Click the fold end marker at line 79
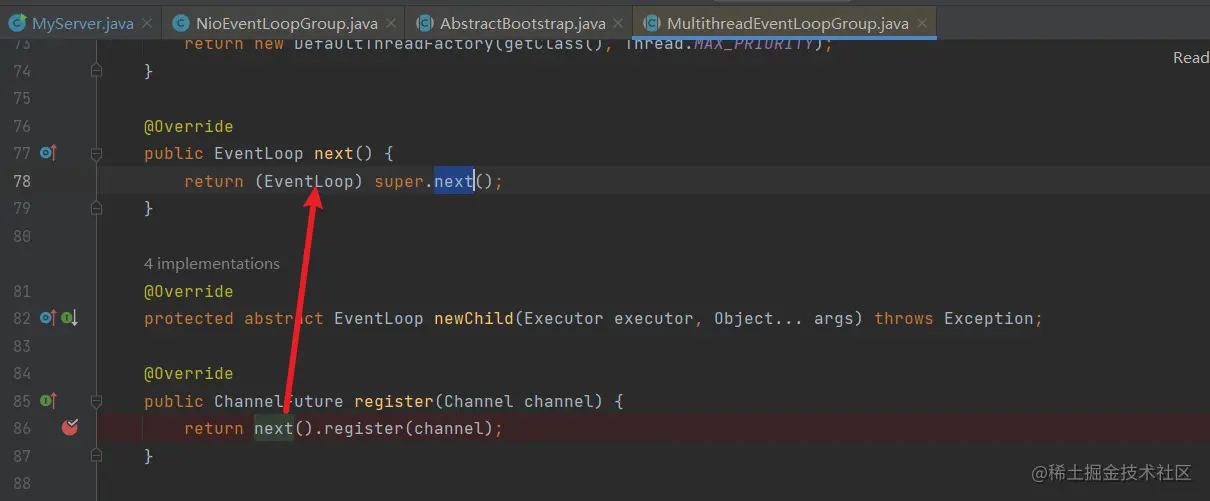 point(96,208)
